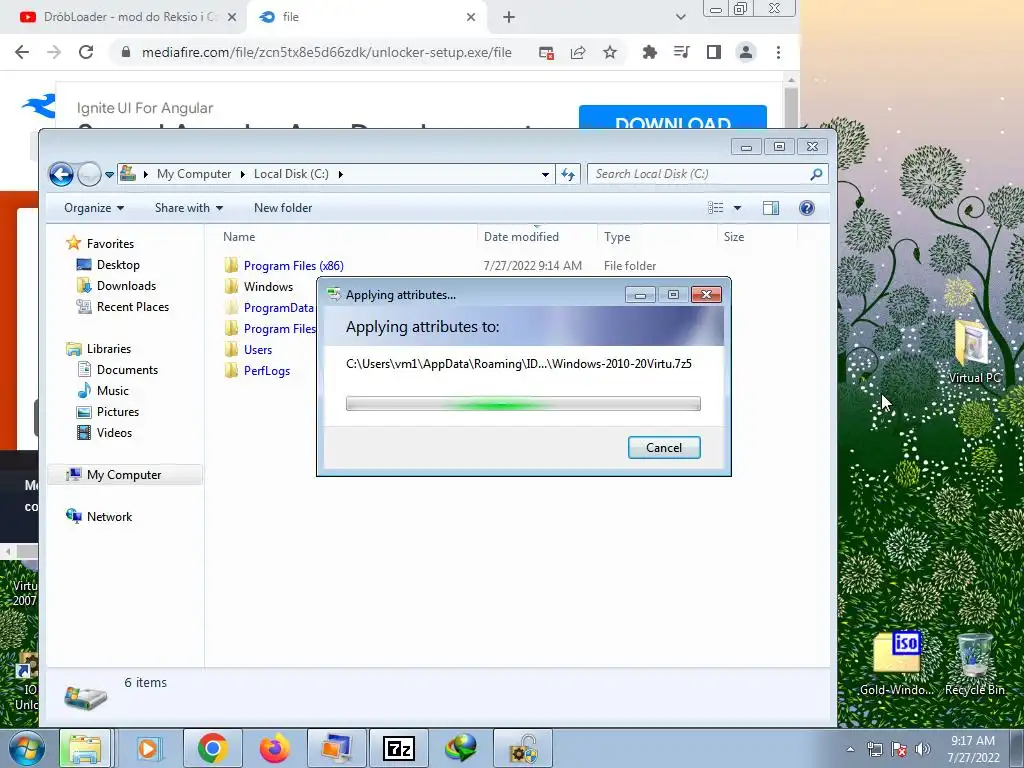Open Organize dropdown menu

[93, 208]
